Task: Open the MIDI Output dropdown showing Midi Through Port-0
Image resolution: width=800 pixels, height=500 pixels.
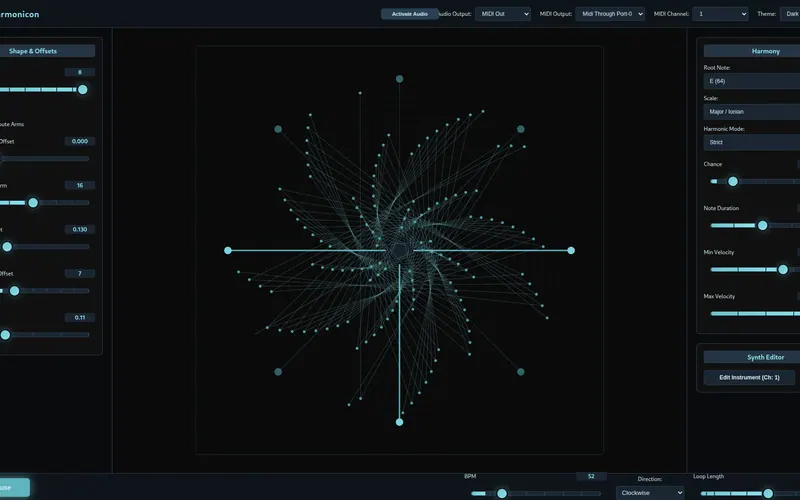Action: coord(610,14)
